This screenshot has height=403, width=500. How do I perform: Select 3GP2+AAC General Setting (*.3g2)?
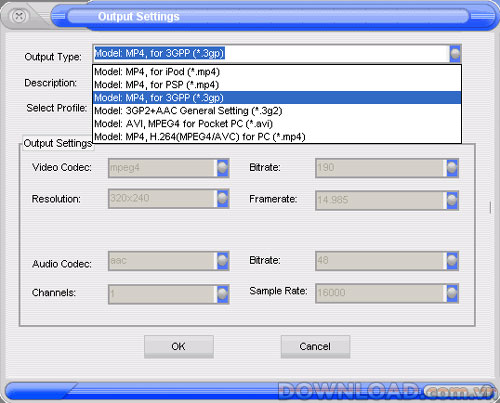pos(277,111)
